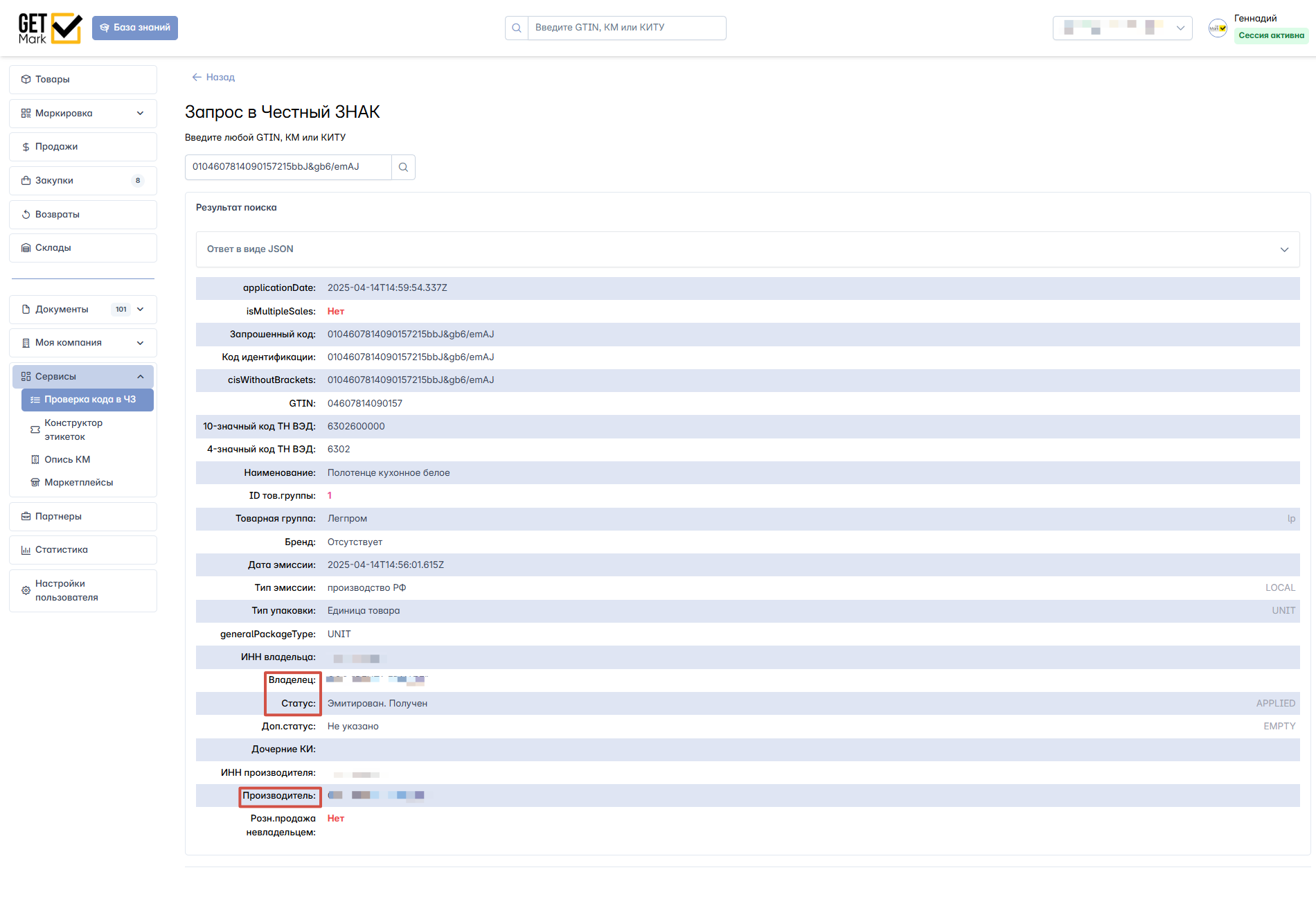The image size is (1316, 897).
Task: Click the search magnifier icon in header
Action: [x=517, y=28]
